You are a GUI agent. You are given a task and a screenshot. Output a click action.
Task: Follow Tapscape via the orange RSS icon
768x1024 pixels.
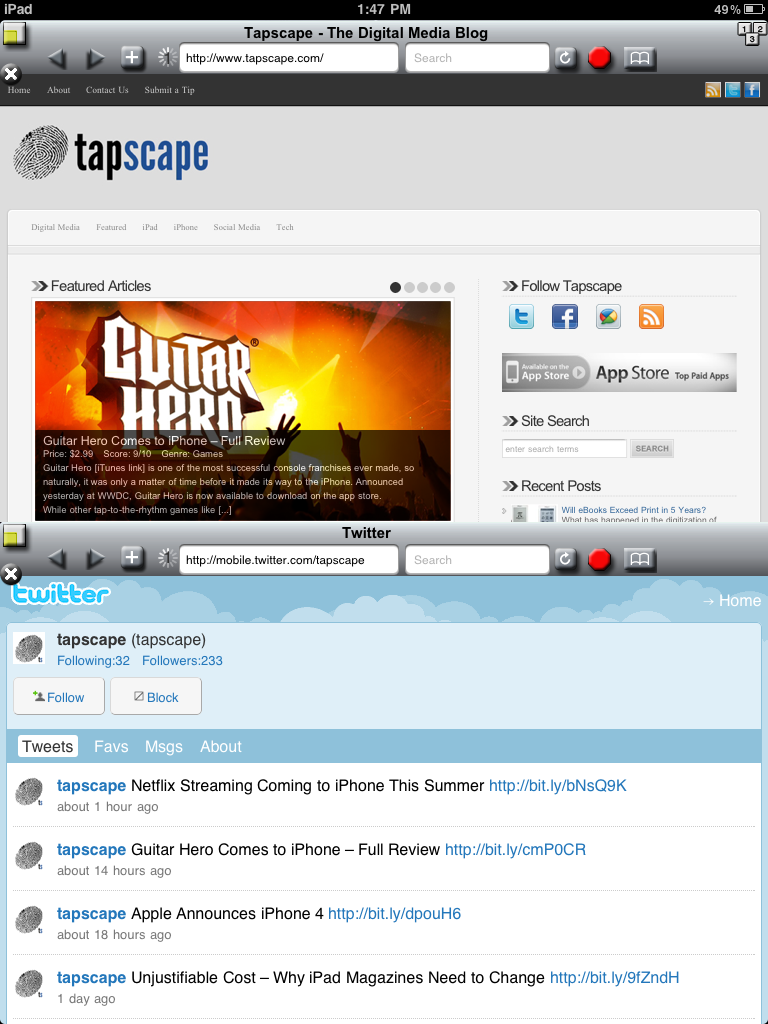point(651,317)
